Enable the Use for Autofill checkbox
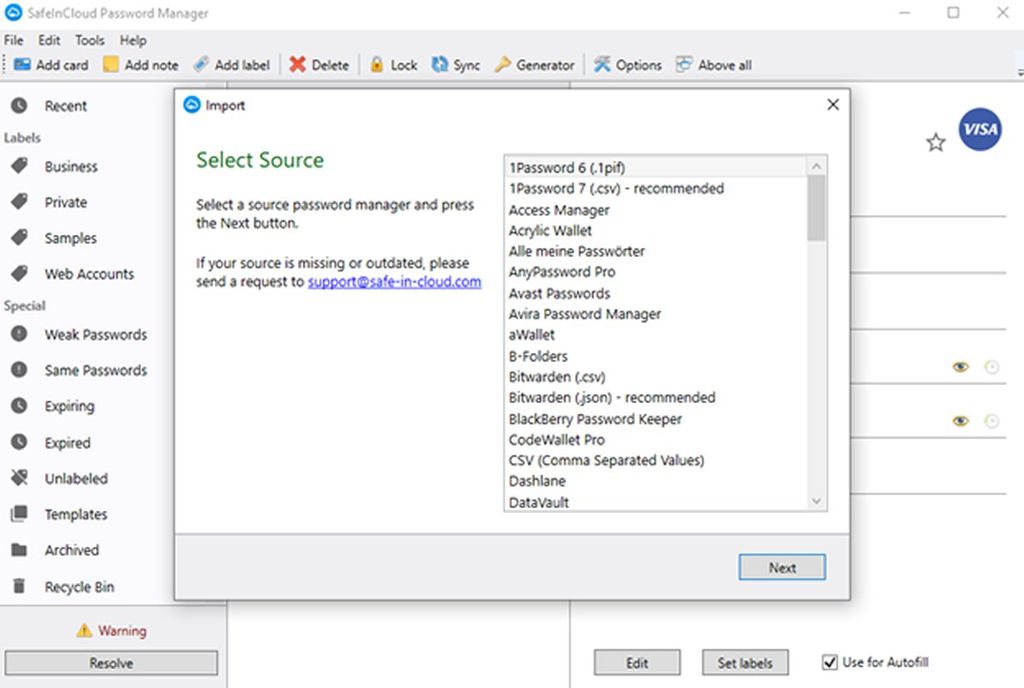Image resolution: width=1024 pixels, height=688 pixels. [828, 662]
